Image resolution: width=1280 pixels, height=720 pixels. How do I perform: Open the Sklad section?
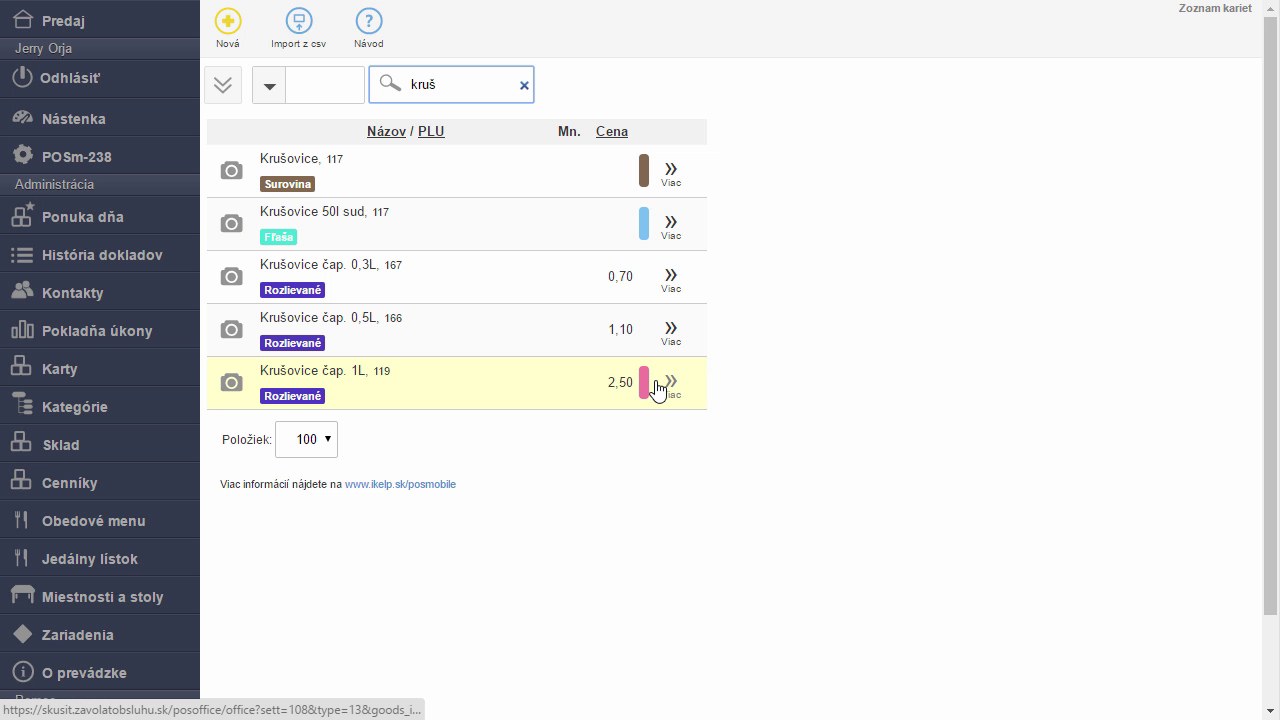100,444
